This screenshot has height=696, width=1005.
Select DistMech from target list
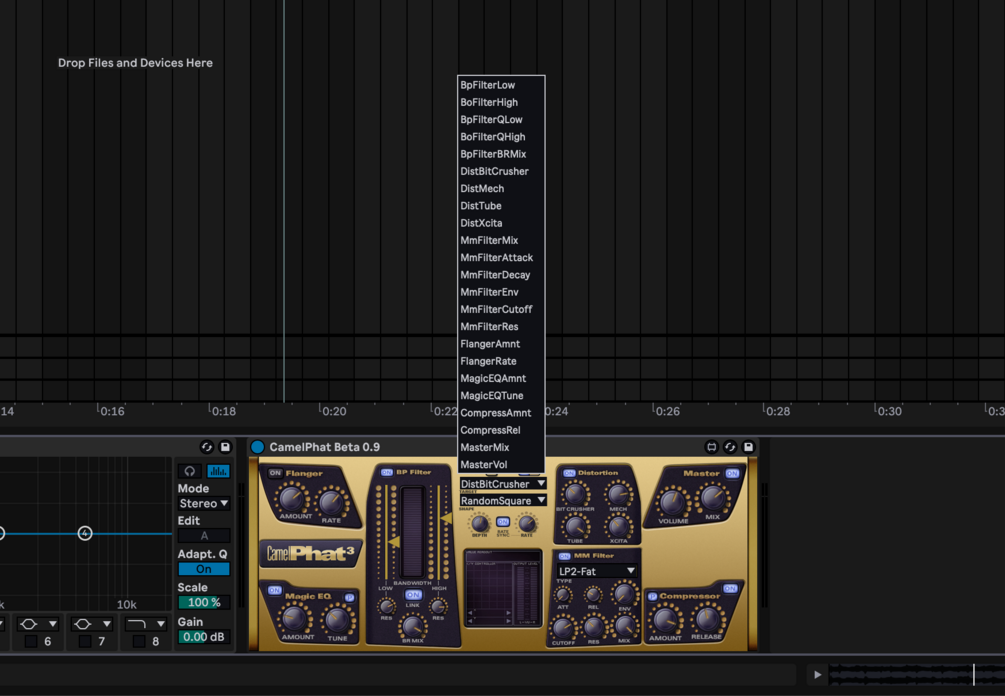[501, 188]
